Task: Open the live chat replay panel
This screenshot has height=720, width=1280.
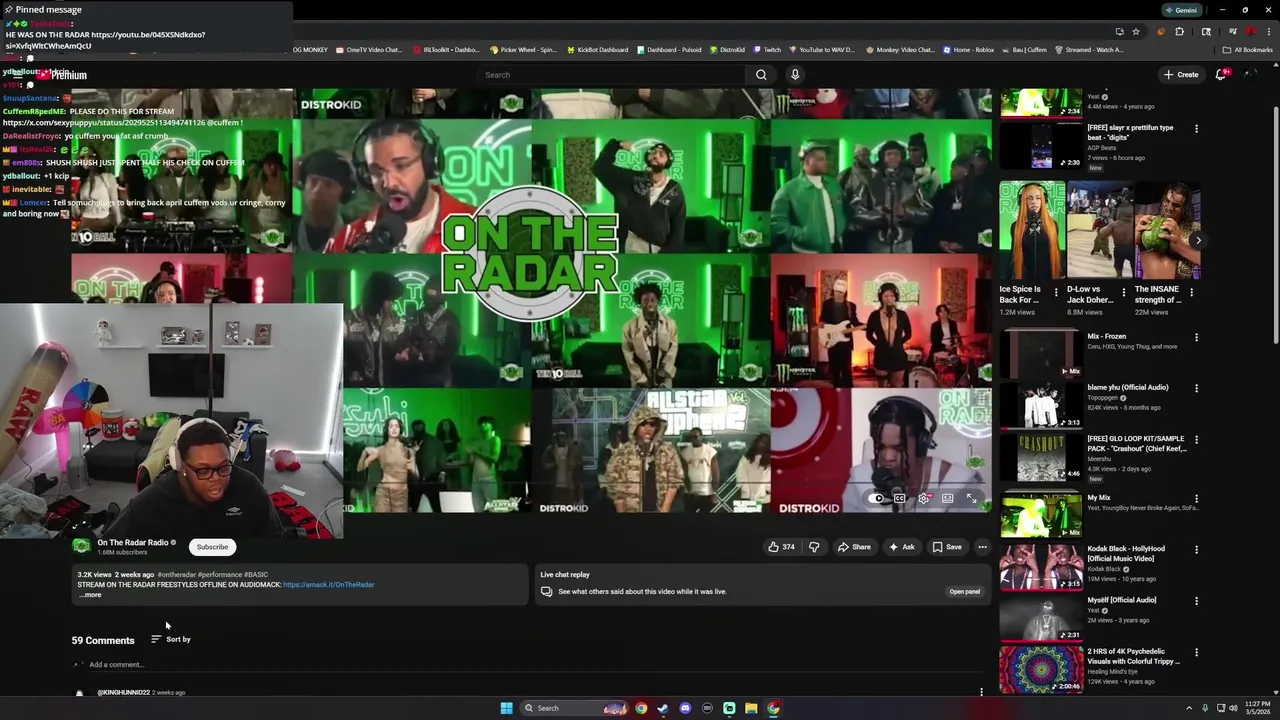Action: 964,591
